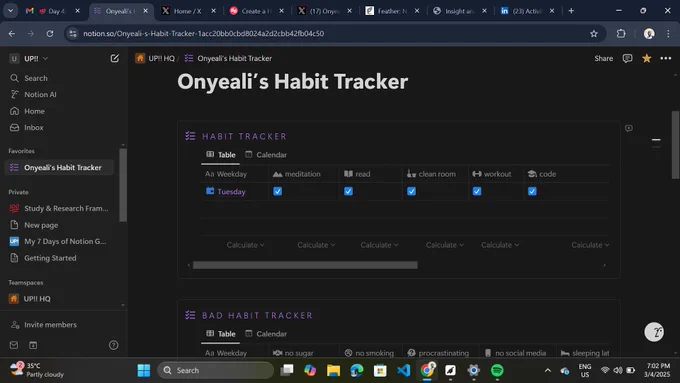680x383 pixels.
Task: Click the browser address bar URL
Action: [203, 33]
